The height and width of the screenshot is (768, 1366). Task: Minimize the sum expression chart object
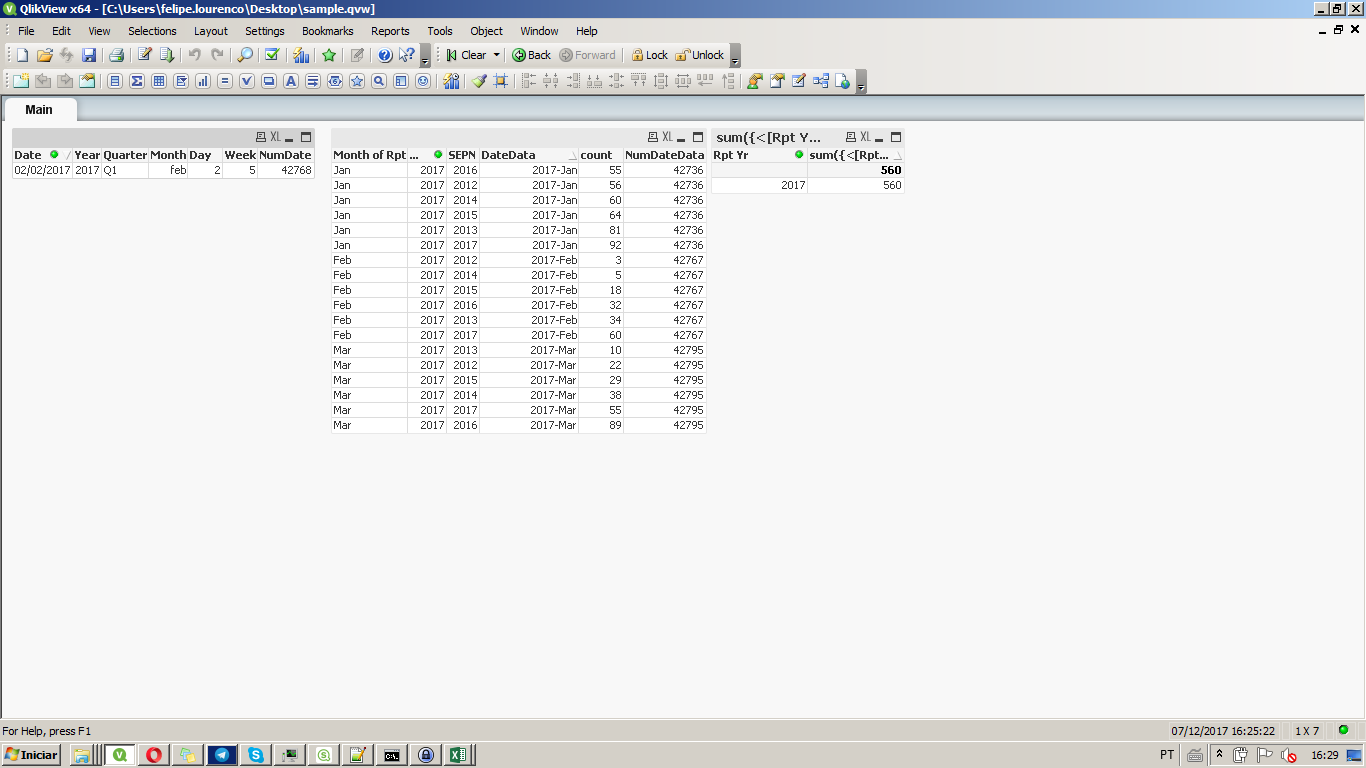[x=879, y=138]
